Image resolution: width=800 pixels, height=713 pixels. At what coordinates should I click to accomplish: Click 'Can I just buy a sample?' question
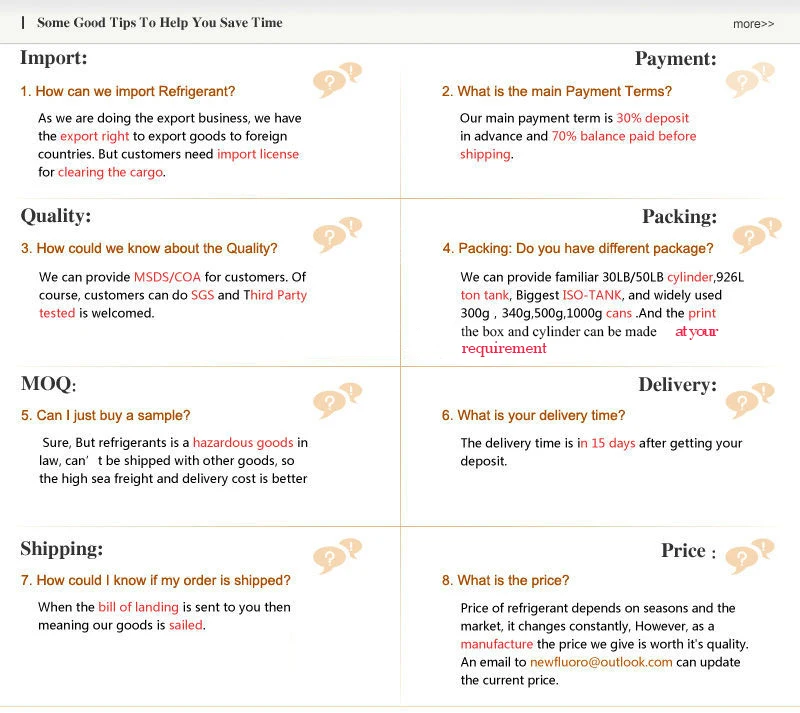point(105,415)
